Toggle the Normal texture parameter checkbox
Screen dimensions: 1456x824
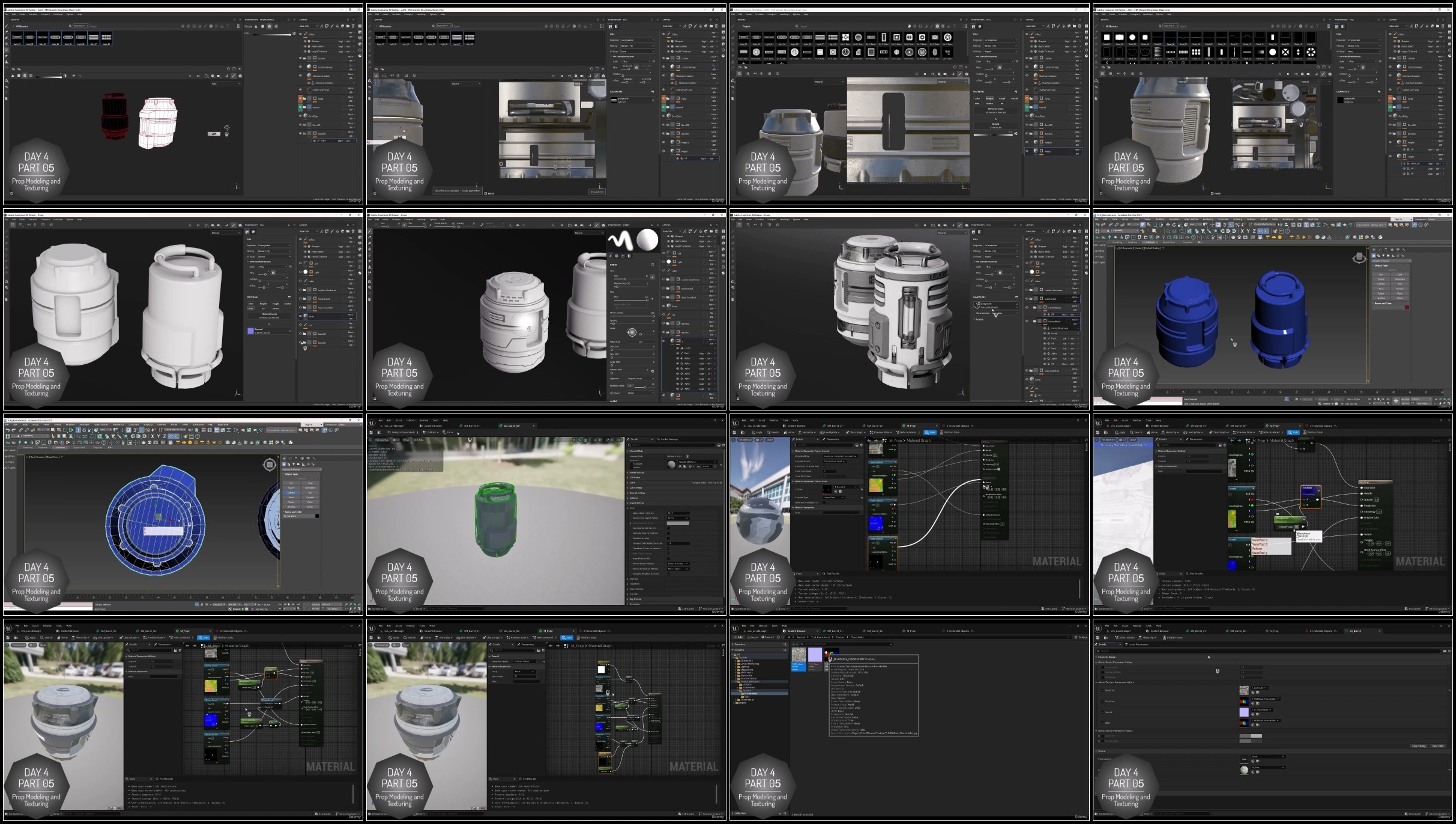pyautogui.click(x=1102, y=712)
